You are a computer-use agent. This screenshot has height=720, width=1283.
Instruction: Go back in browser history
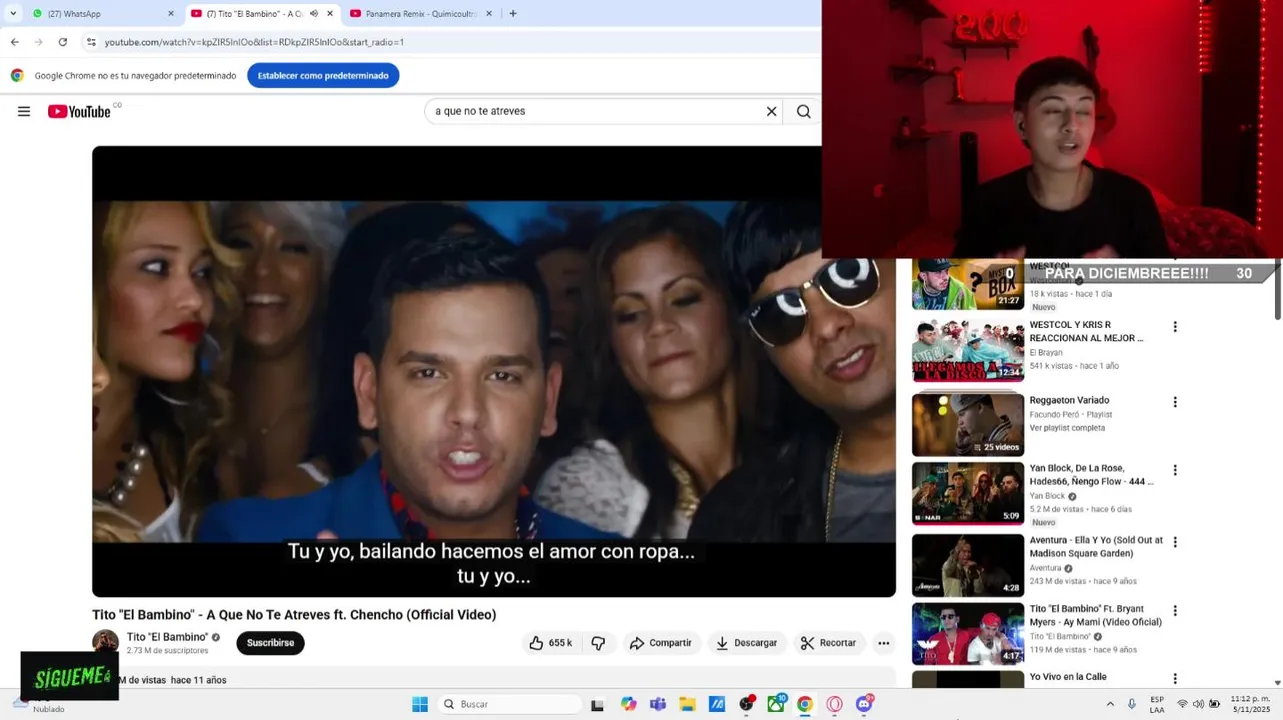tap(14, 42)
